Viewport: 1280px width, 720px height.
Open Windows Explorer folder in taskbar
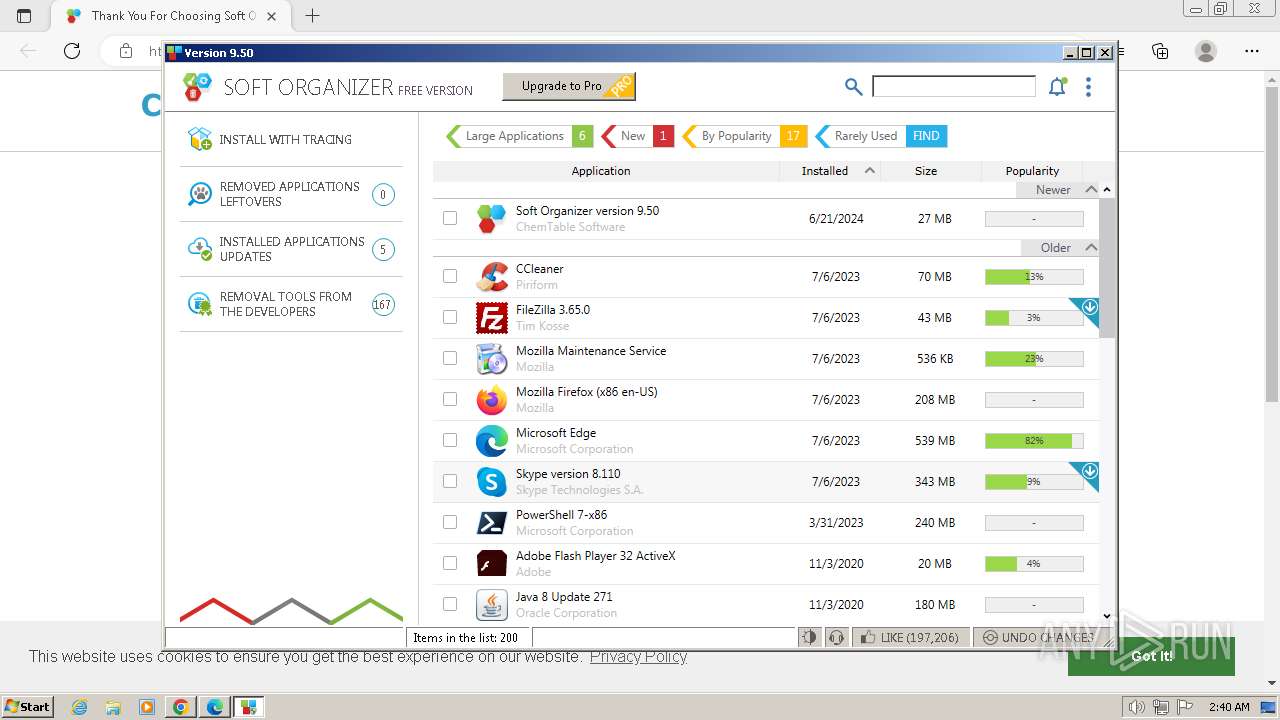[113, 707]
